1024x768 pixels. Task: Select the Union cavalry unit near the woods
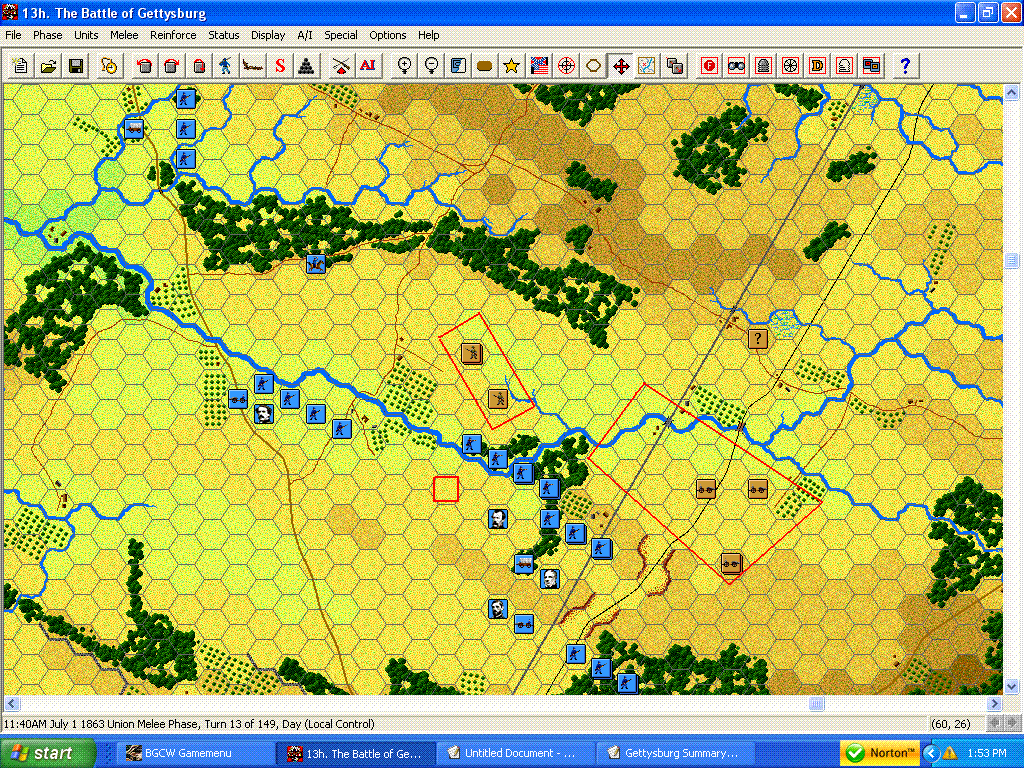(315, 264)
